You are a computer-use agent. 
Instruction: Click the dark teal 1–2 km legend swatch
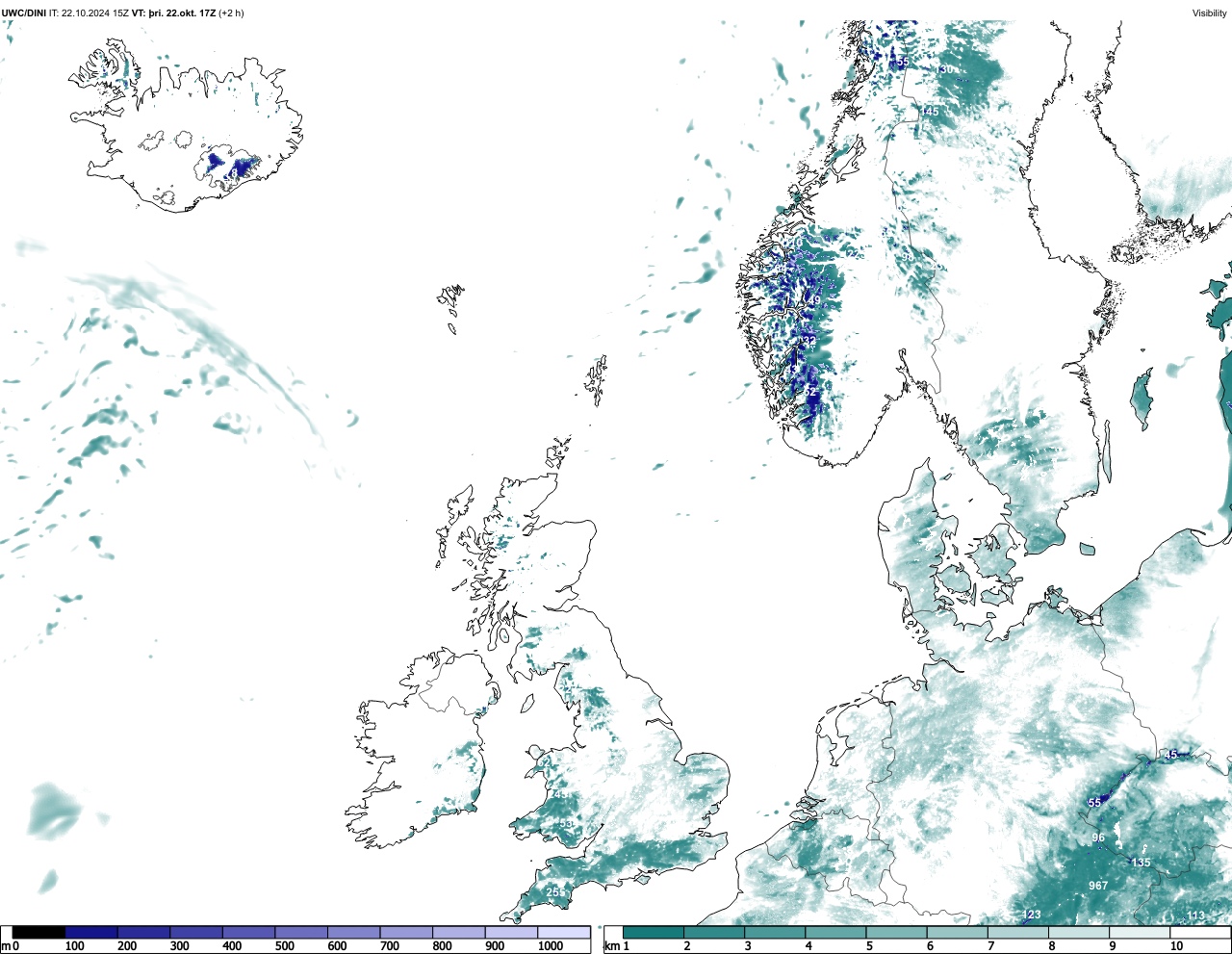pos(654,933)
